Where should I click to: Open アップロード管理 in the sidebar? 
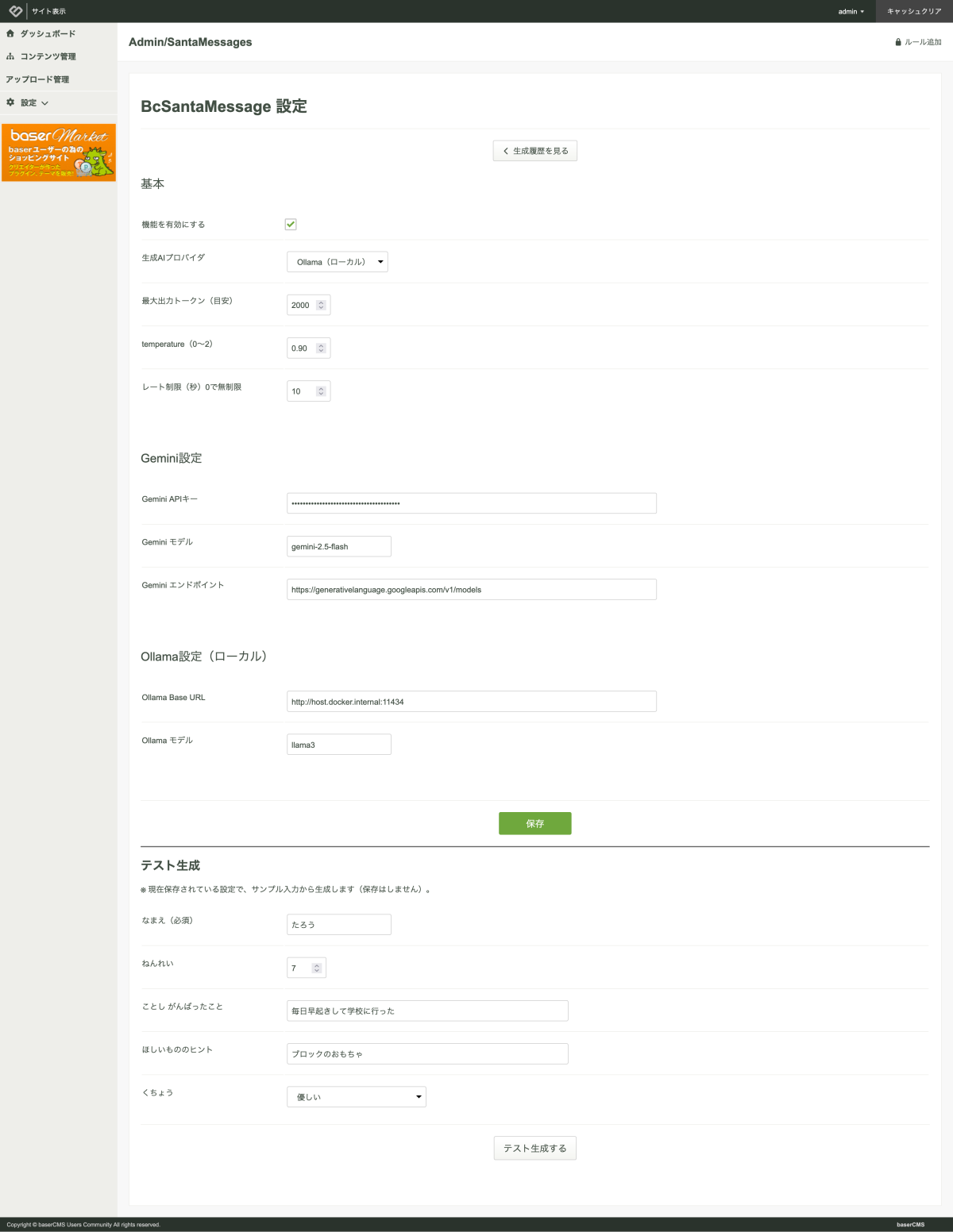pyautogui.click(x=37, y=79)
